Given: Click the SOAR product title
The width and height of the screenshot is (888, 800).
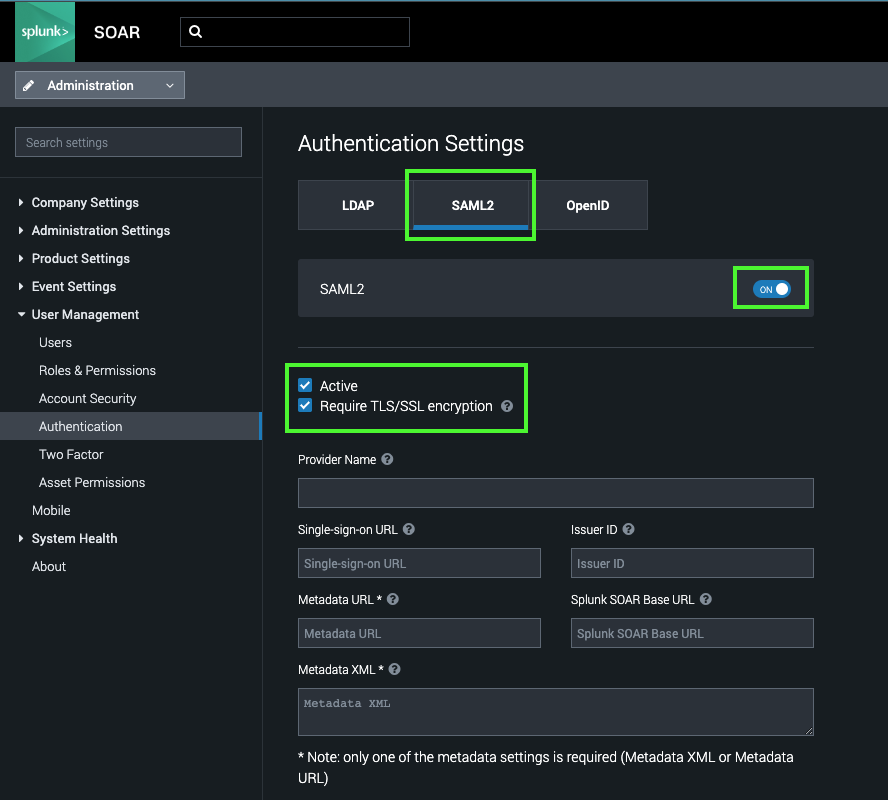Looking at the screenshot, I should 117,32.
